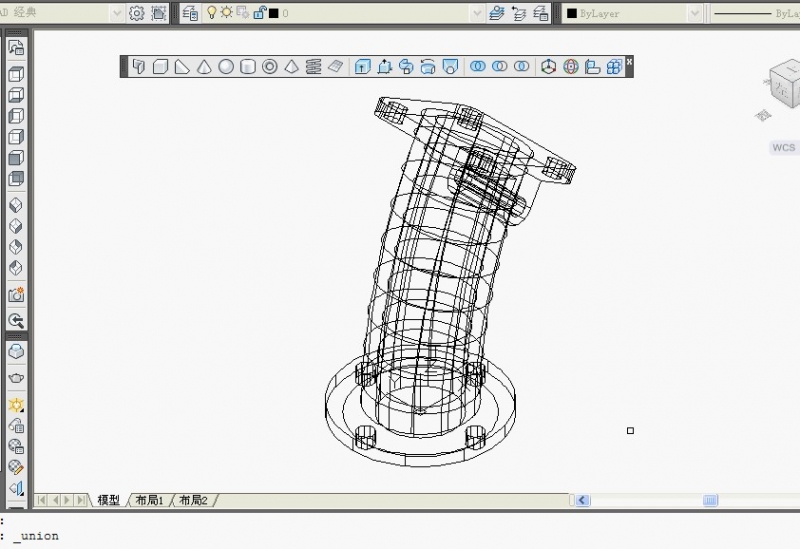Viewport: 800px width, 549px height.
Task: Set NW Isometric view
Action: [x=16, y=268]
